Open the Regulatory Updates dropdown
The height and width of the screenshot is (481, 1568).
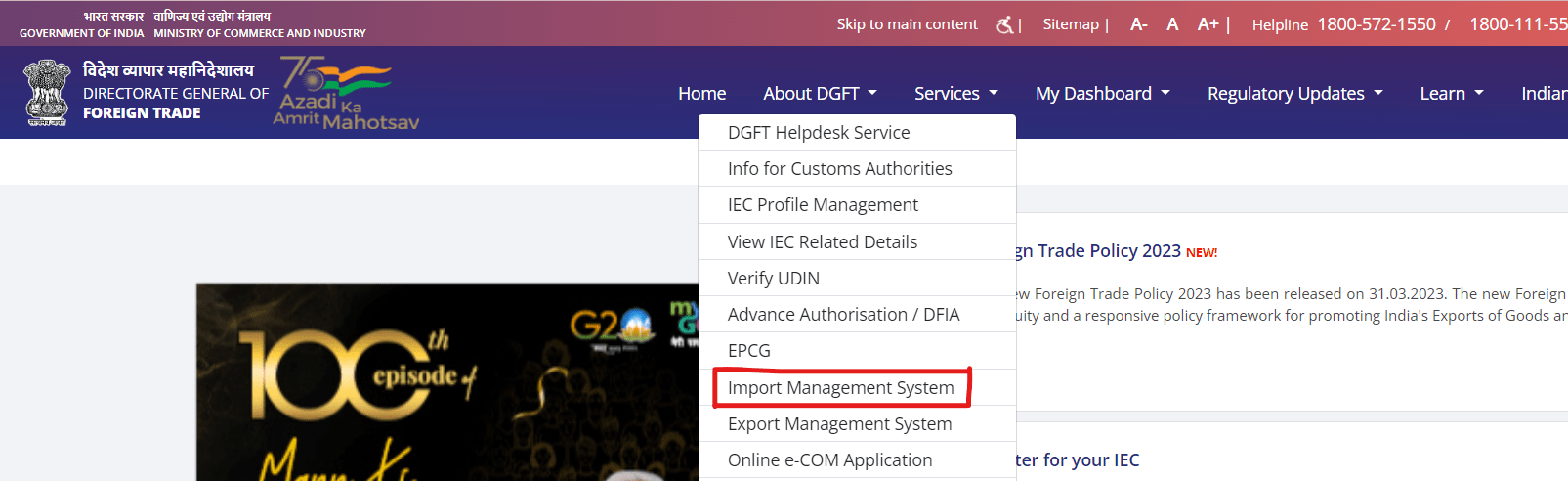[x=1294, y=94]
